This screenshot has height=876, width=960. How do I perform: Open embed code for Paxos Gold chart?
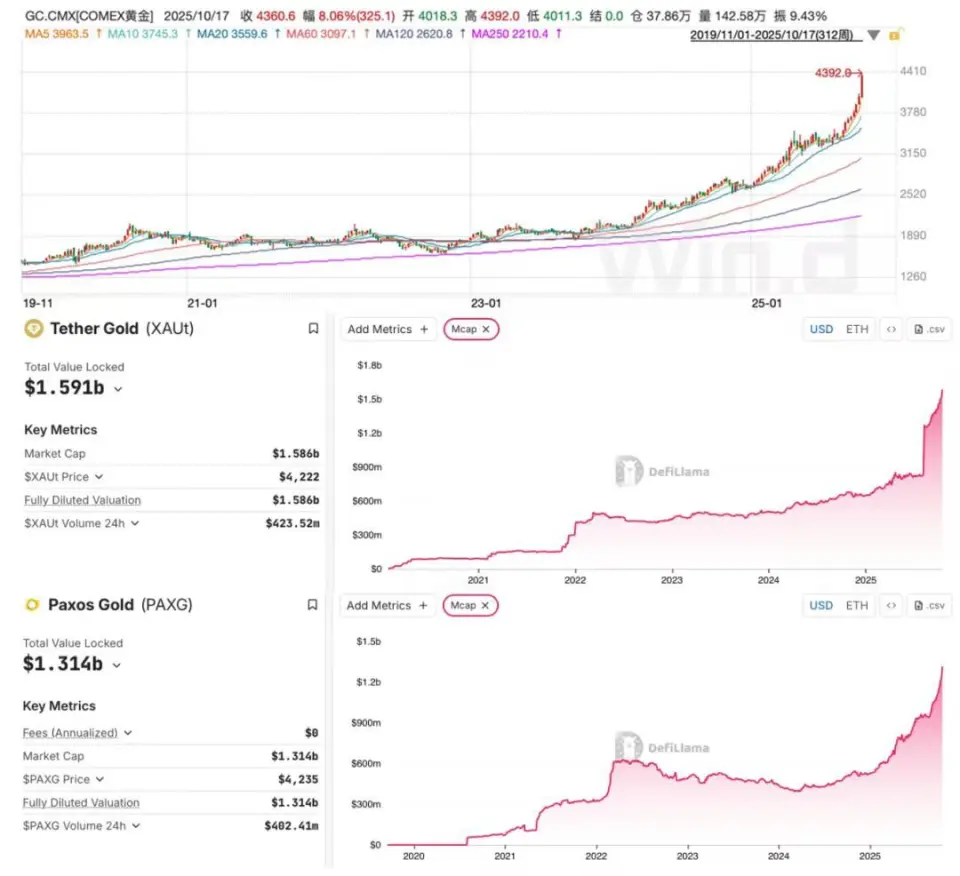coord(891,605)
